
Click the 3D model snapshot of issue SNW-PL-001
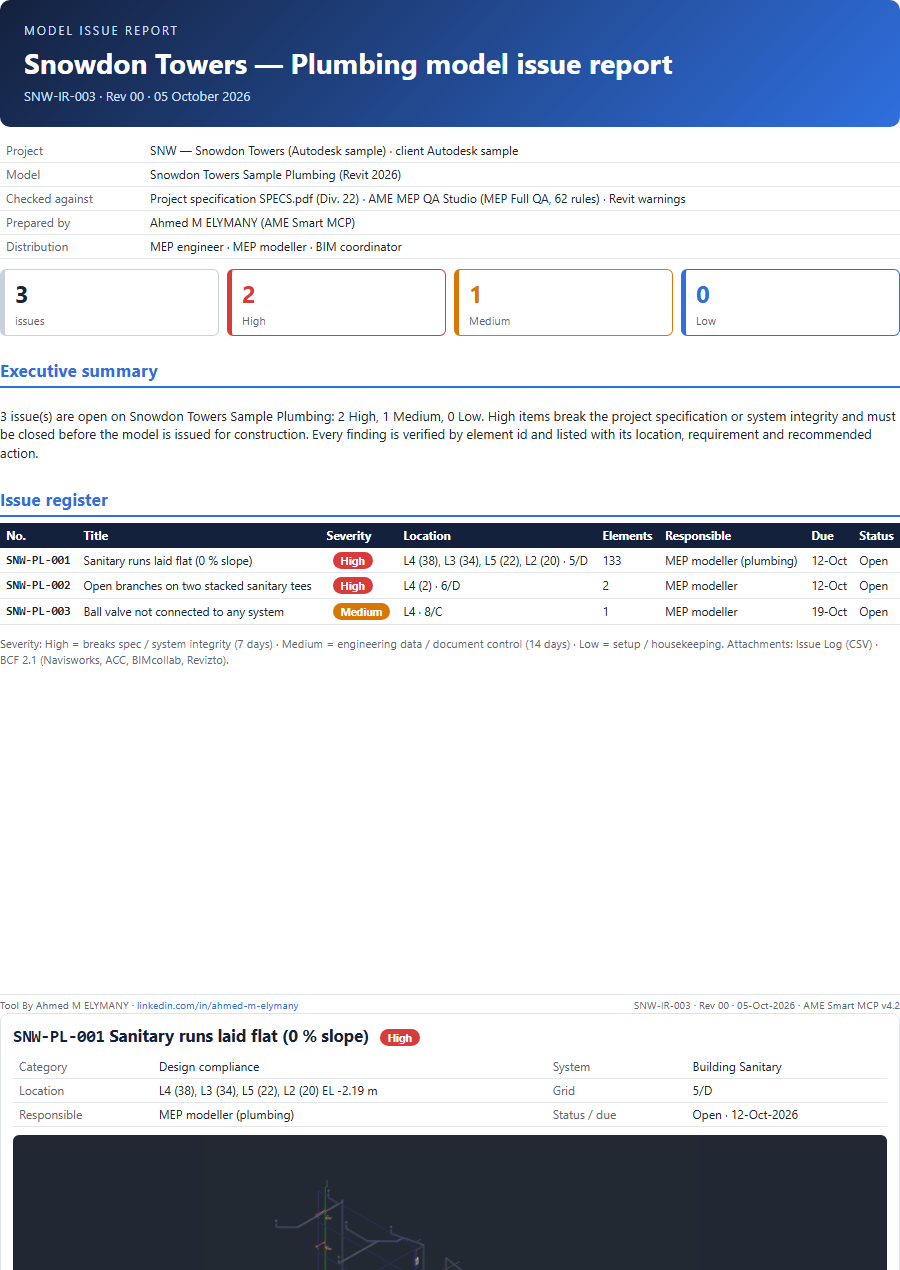(x=450, y=1202)
